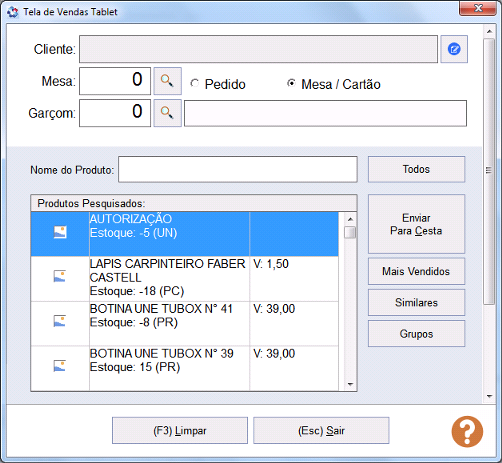Show Similares products

pos(416,303)
